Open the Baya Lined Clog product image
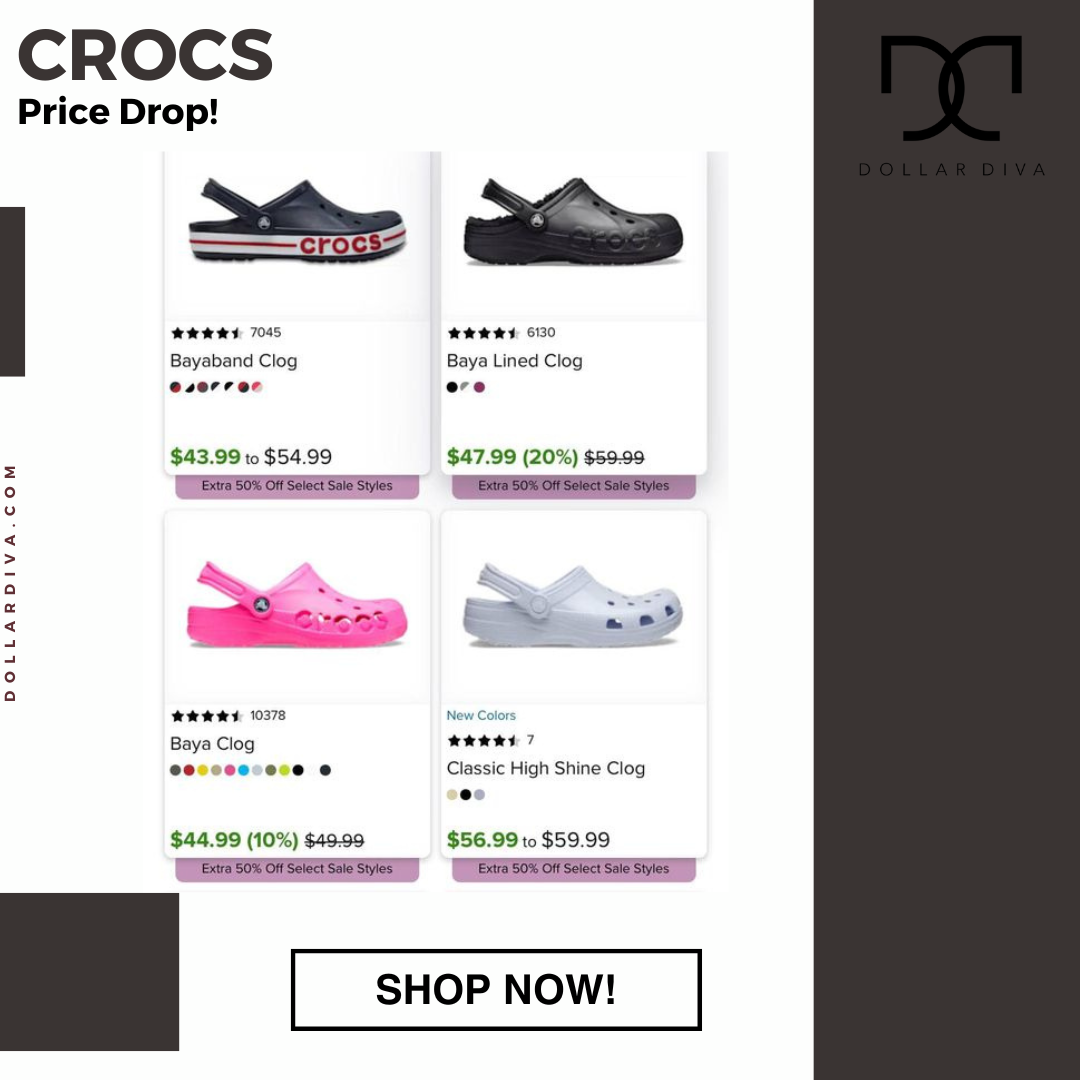The height and width of the screenshot is (1080, 1080). point(573,222)
